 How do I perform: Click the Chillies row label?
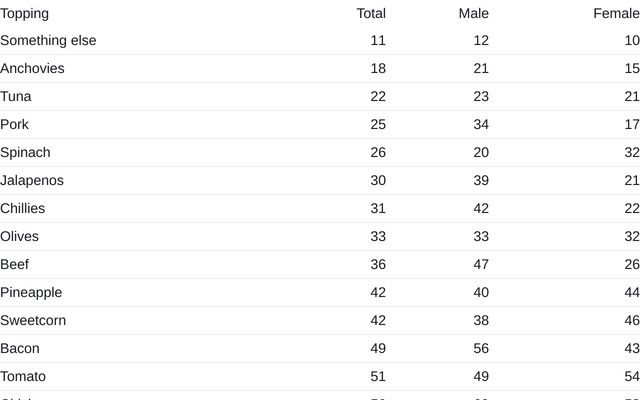point(23,209)
